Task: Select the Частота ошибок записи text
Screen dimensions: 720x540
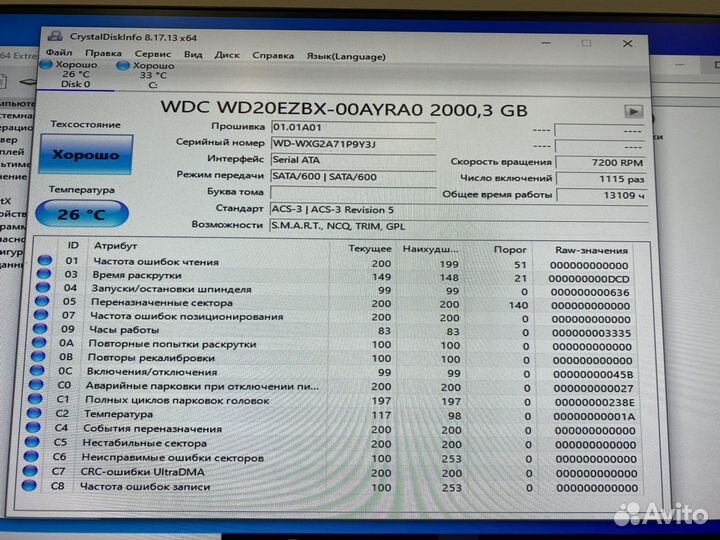Action: click(x=145, y=487)
